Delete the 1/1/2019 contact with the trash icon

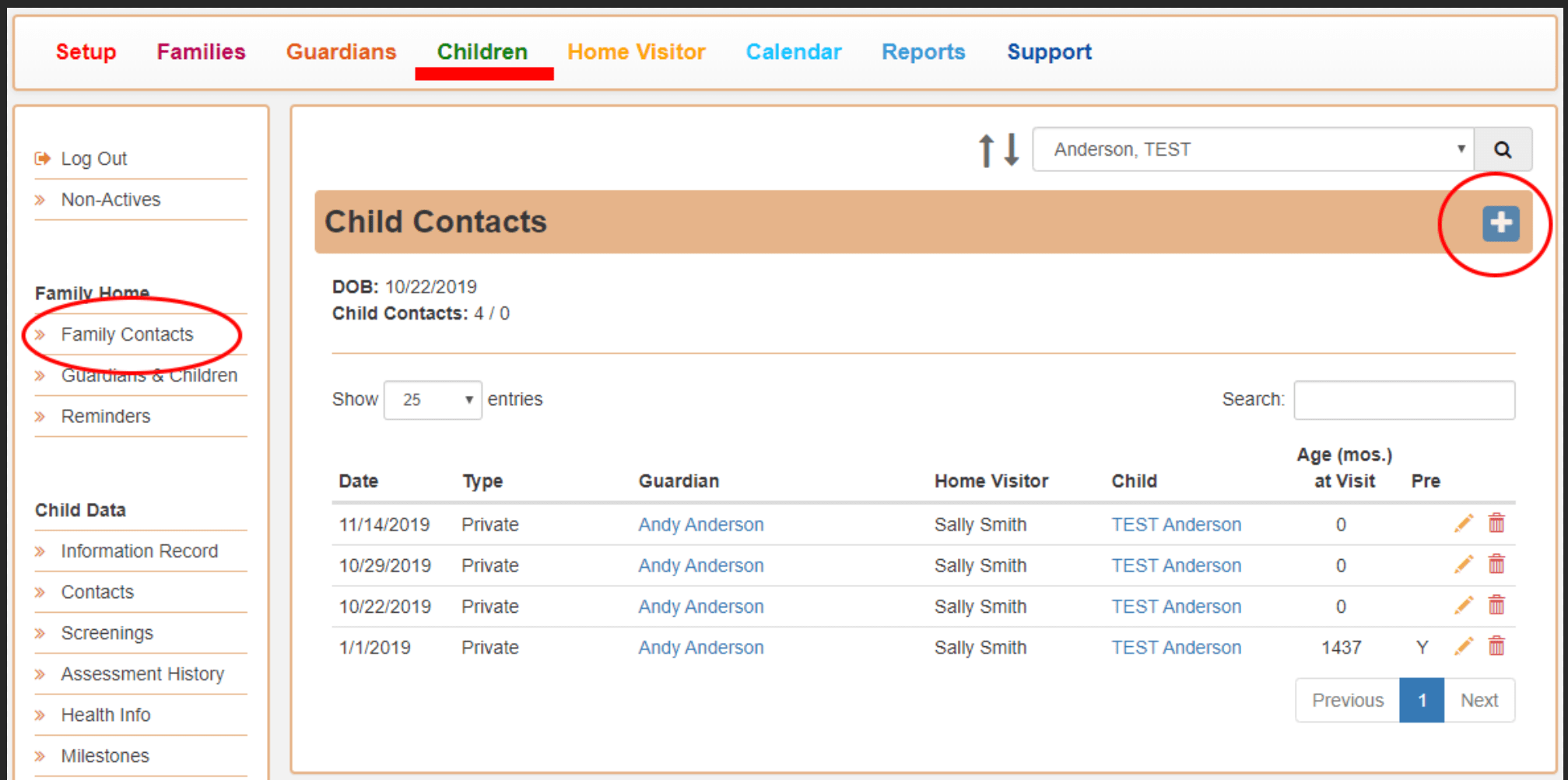1496,646
